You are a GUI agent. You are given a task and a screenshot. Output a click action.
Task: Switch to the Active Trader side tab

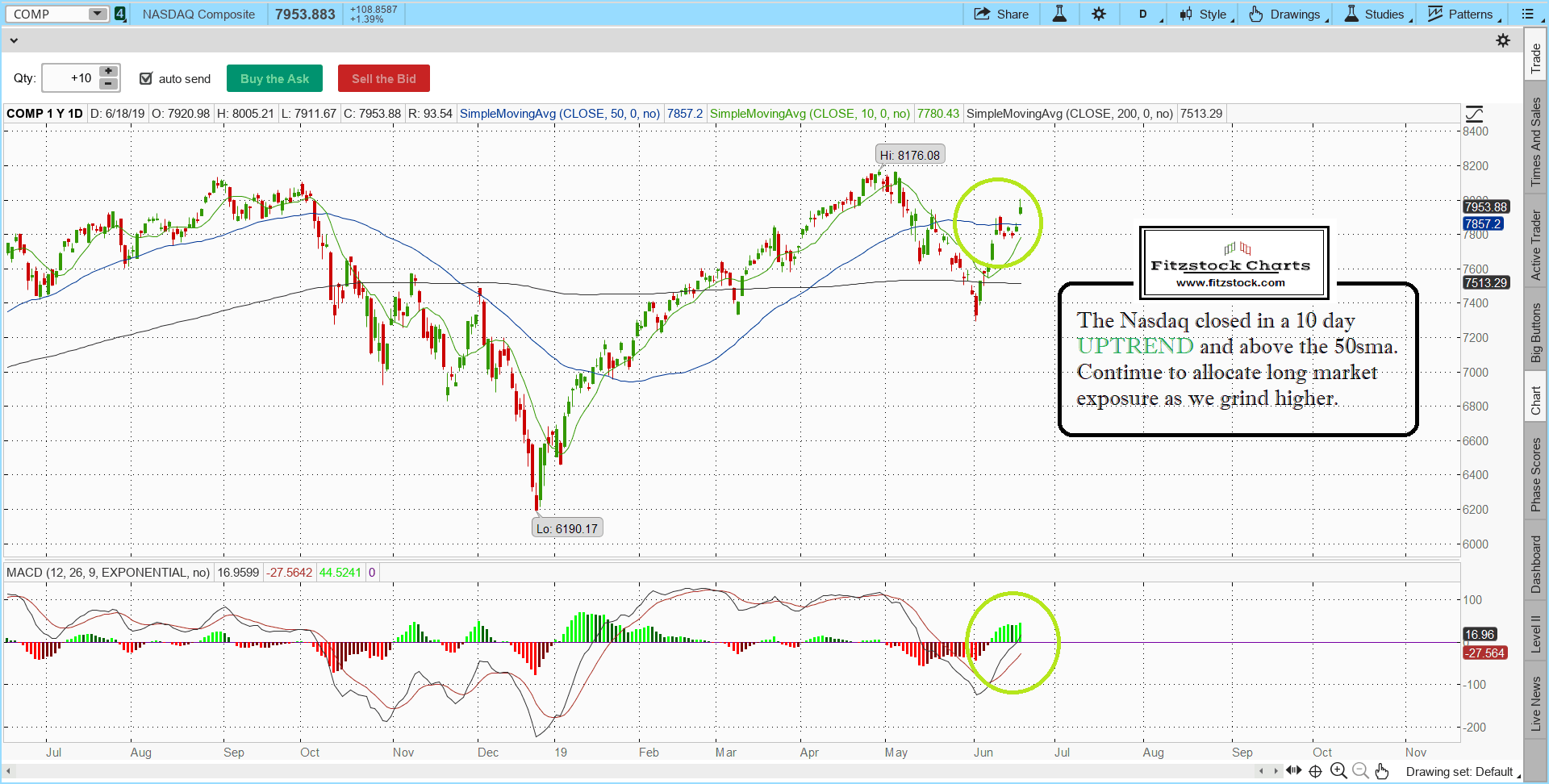tap(1536, 245)
